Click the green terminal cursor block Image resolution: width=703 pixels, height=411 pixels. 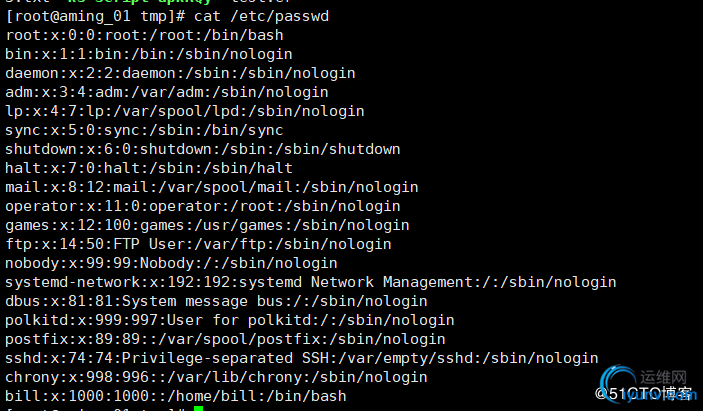point(199,408)
